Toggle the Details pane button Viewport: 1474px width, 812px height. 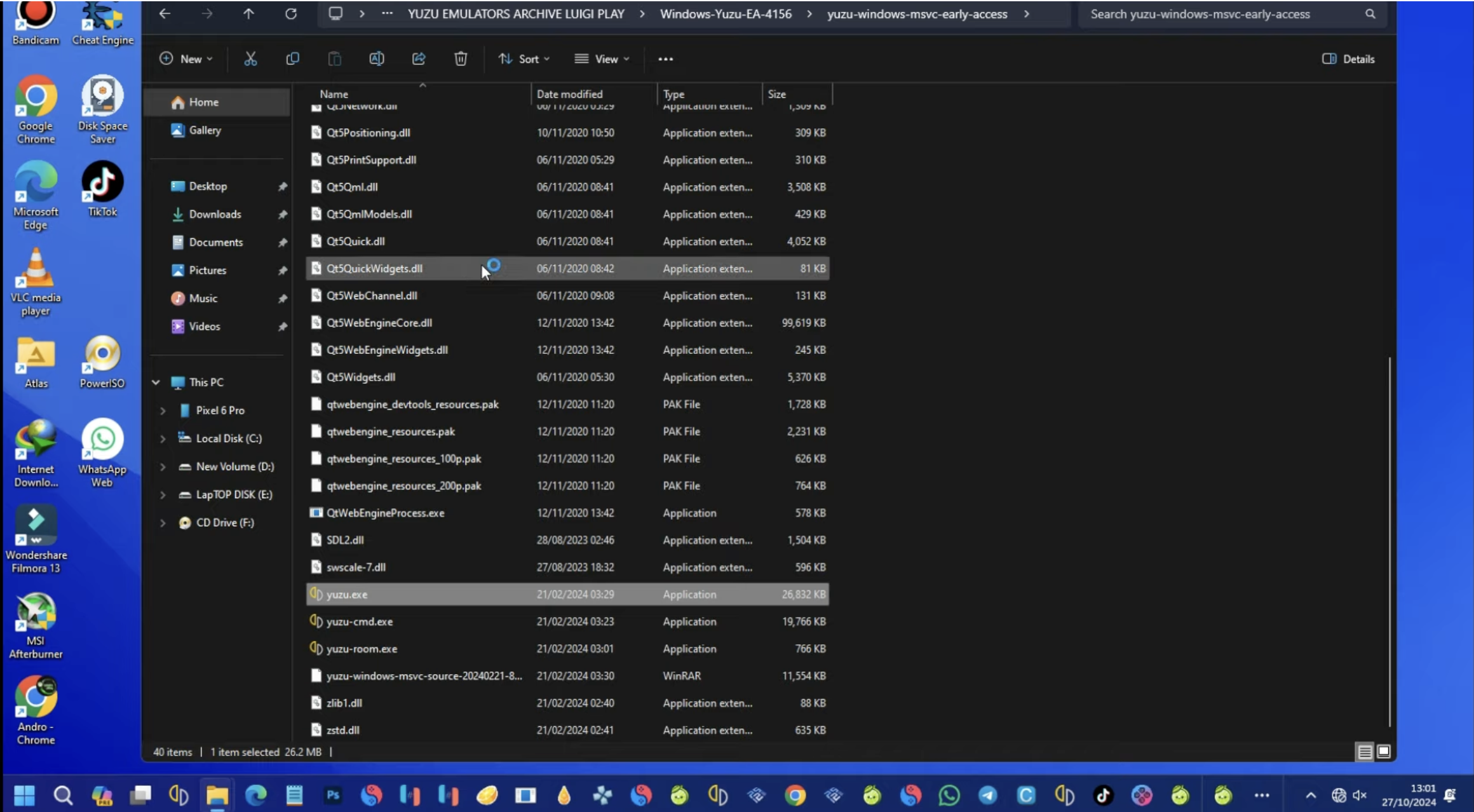pos(1348,59)
